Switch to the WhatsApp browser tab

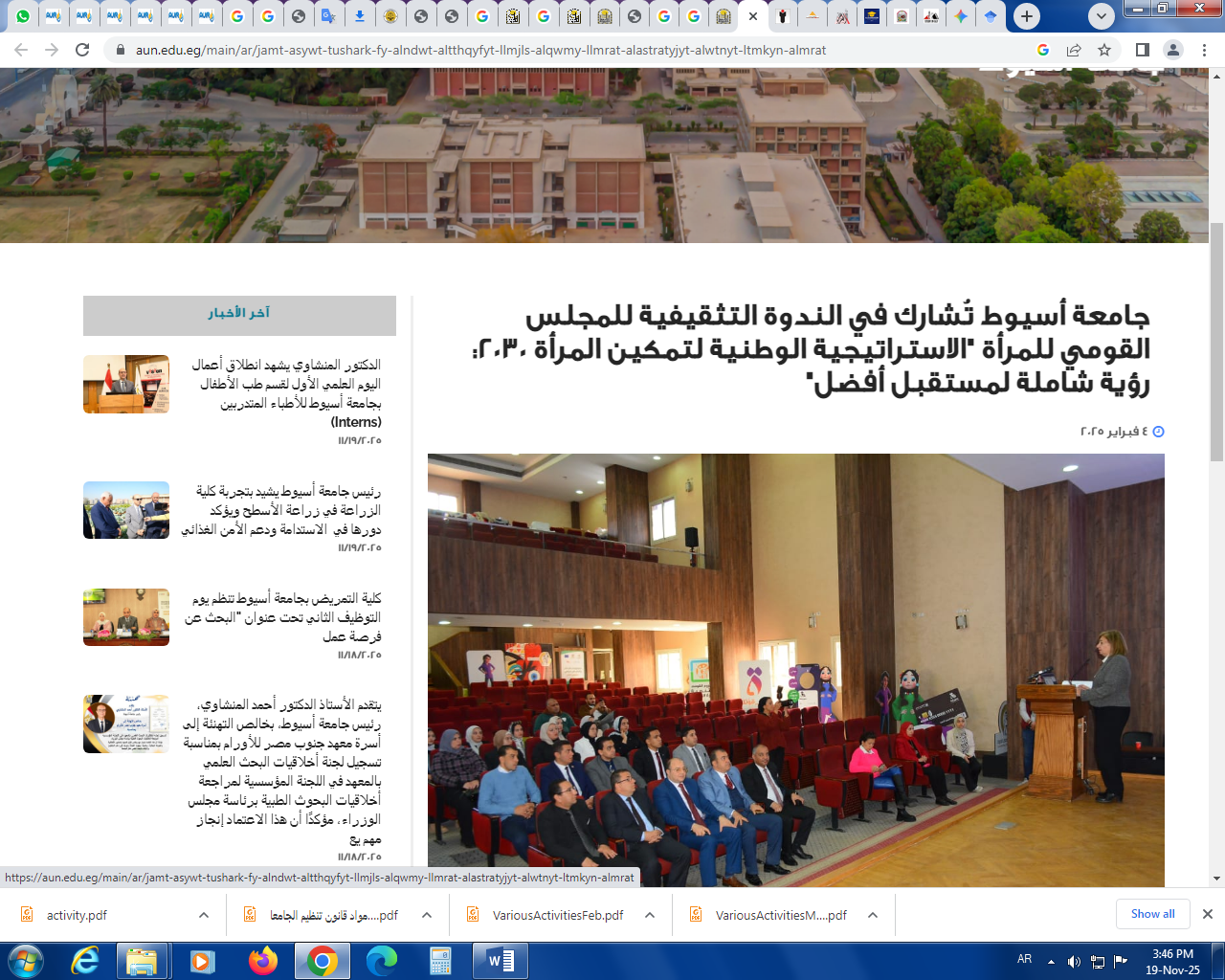pyautogui.click(x=23, y=16)
